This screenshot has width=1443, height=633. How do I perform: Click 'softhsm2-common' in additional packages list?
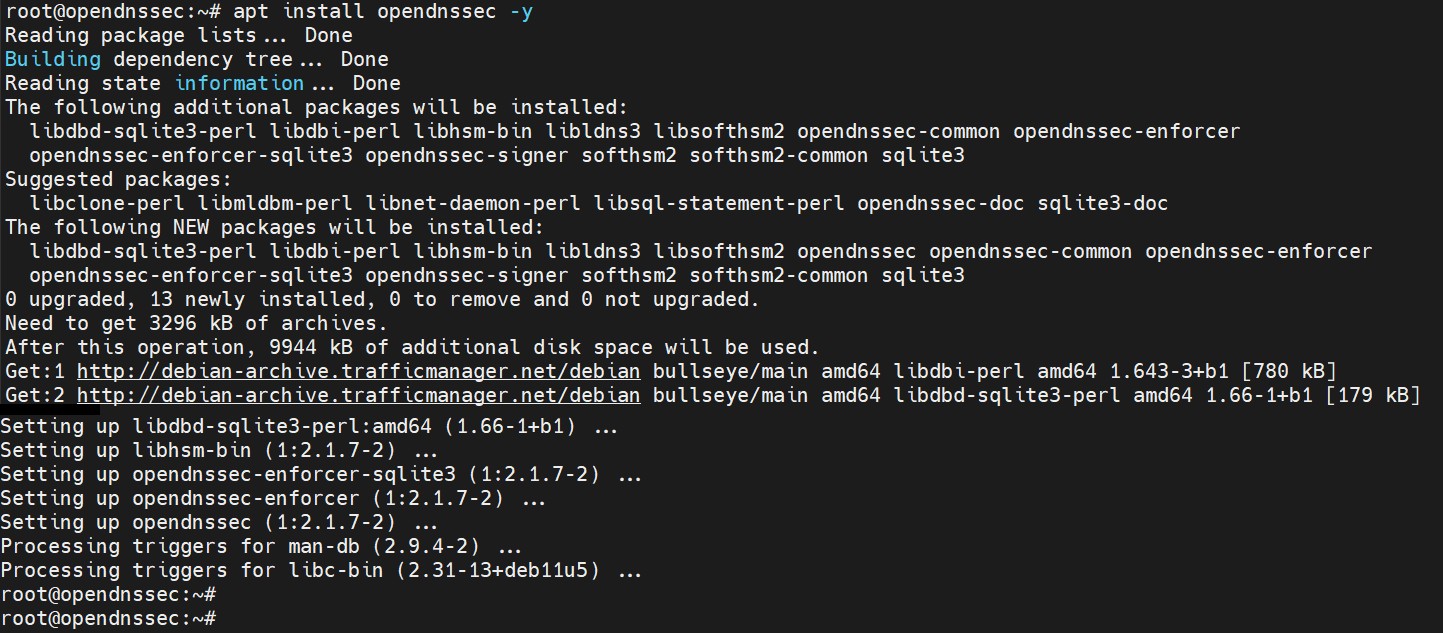[x=779, y=155]
